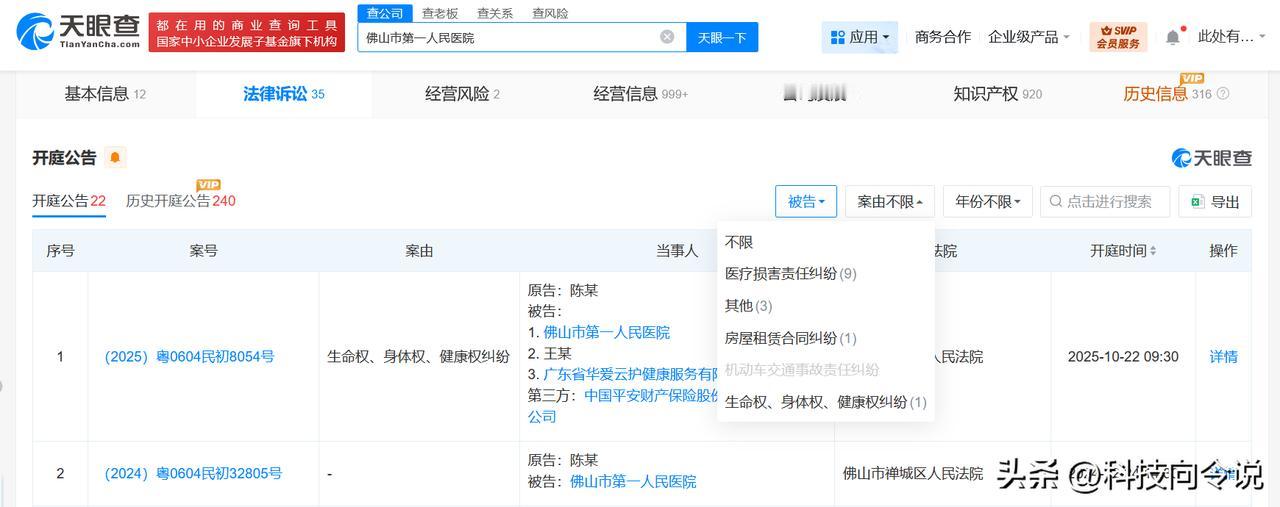Select the 历史开庭公告 240 sub-tab
Image resolution: width=1280 pixels, height=507 pixels.
coord(181,200)
